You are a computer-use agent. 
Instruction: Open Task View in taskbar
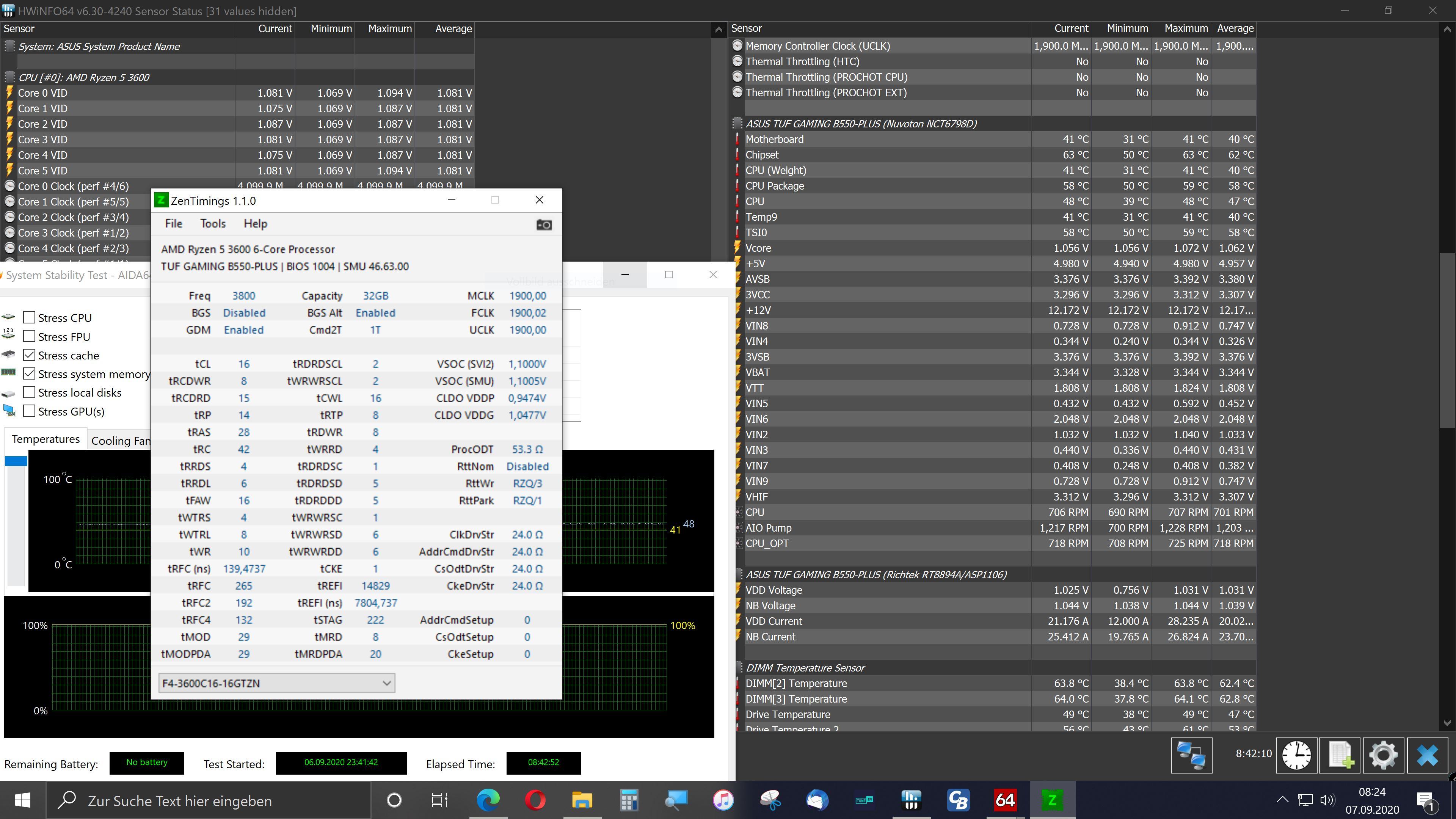[x=439, y=800]
